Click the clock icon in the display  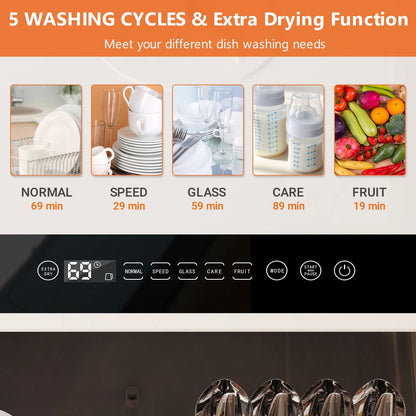point(97,265)
